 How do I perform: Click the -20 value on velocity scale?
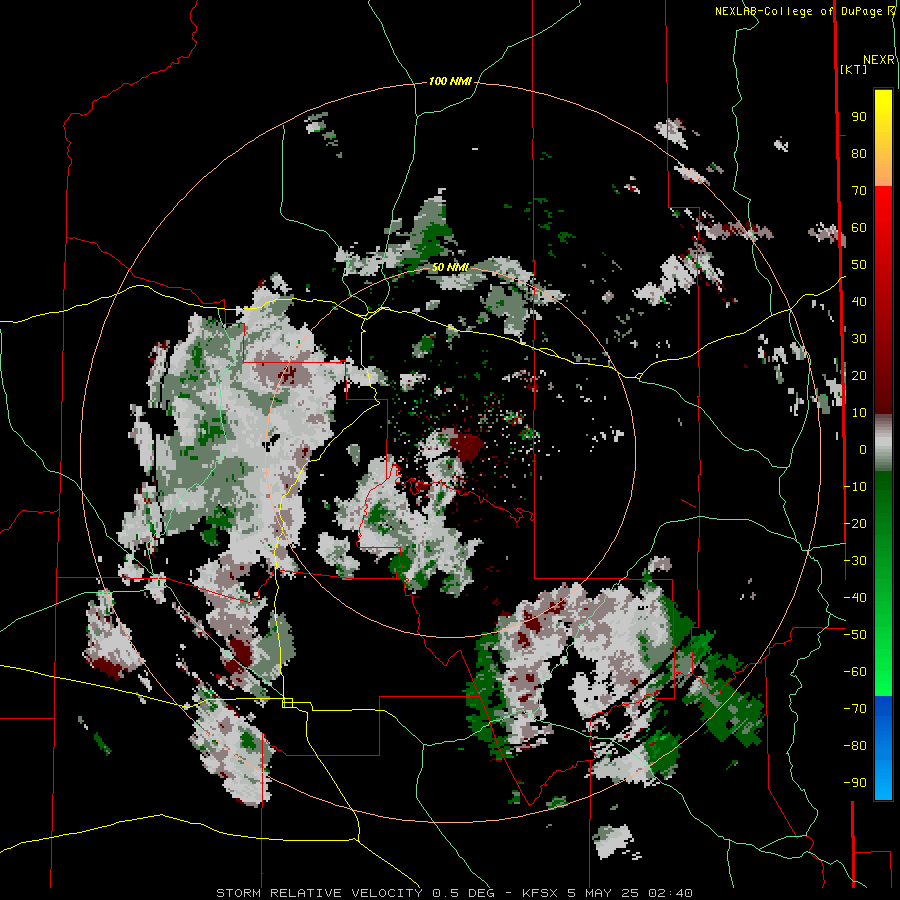tap(855, 523)
